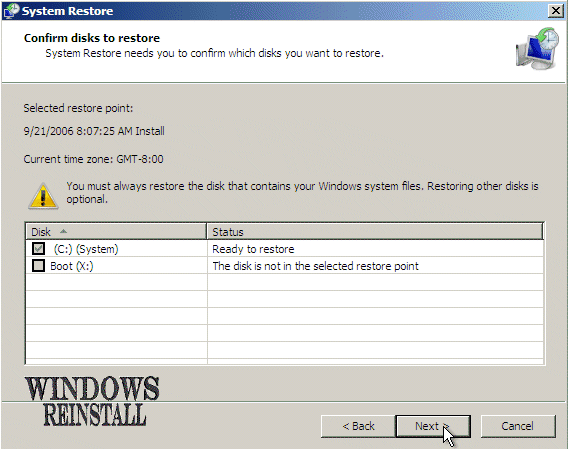Select the Boot (X:) row label
This screenshot has width=568, height=449.
(x=72, y=266)
